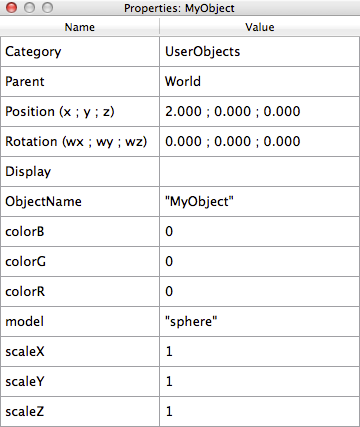360x427 pixels.
Task: Select the empty Display value cell
Action: (x=259, y=172)
